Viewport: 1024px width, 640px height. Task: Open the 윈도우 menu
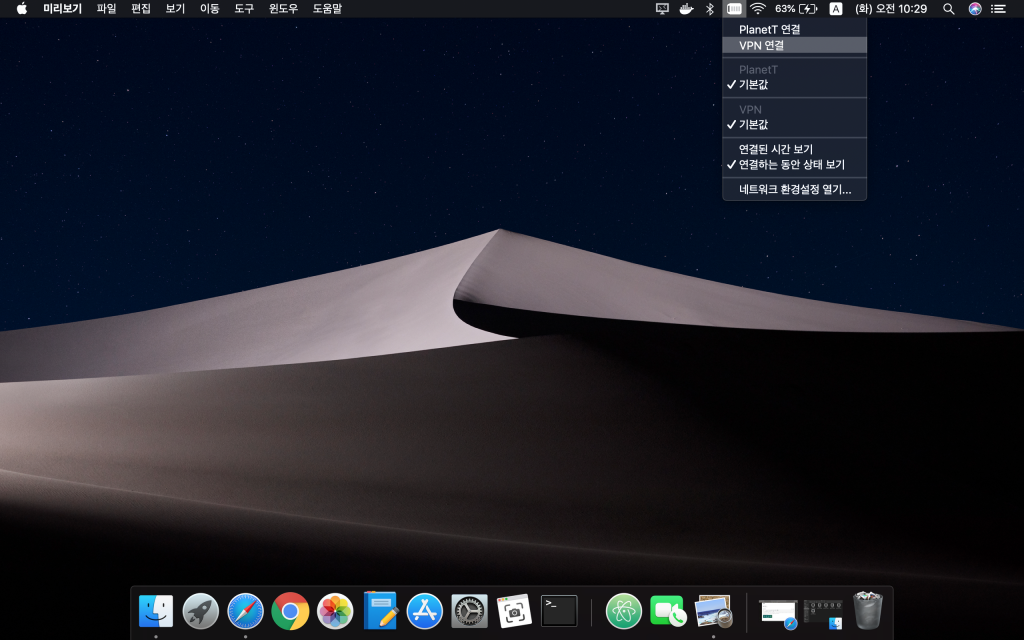tap(283, 8)
